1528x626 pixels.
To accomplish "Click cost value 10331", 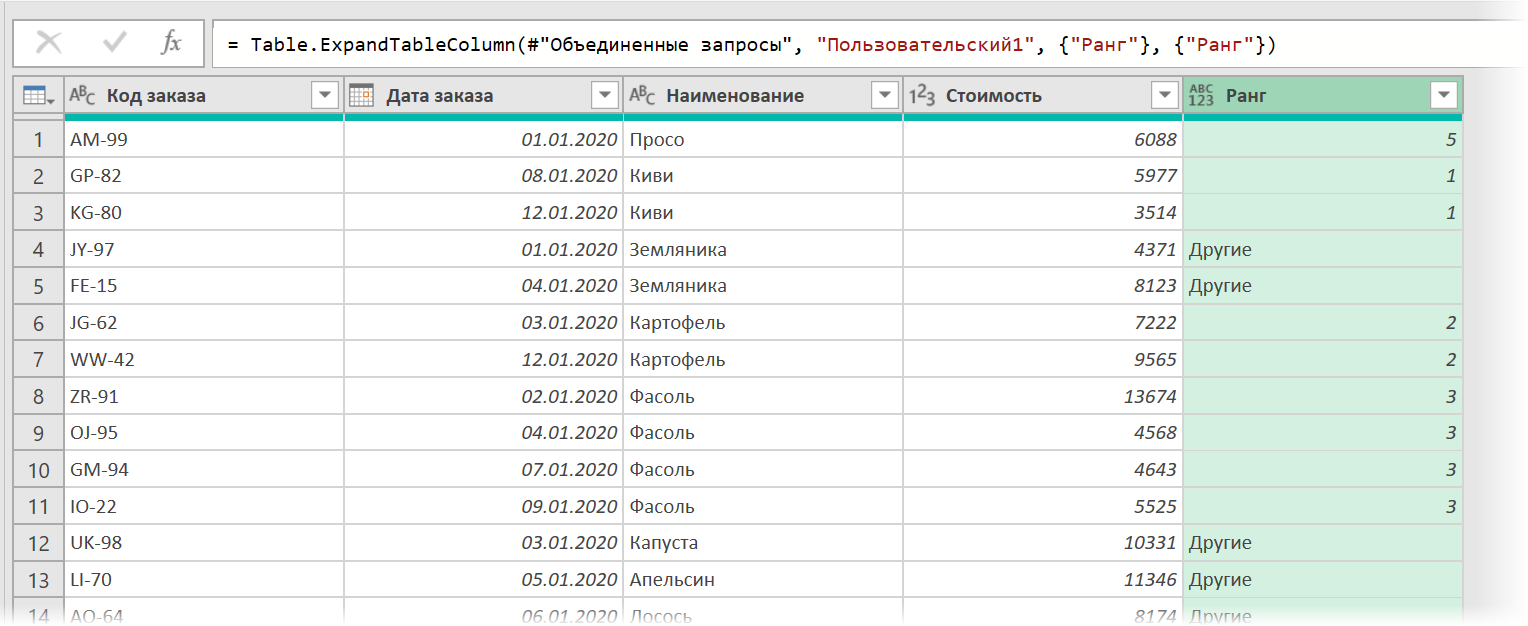I will pyautogui.click(x=1043, y=543).
